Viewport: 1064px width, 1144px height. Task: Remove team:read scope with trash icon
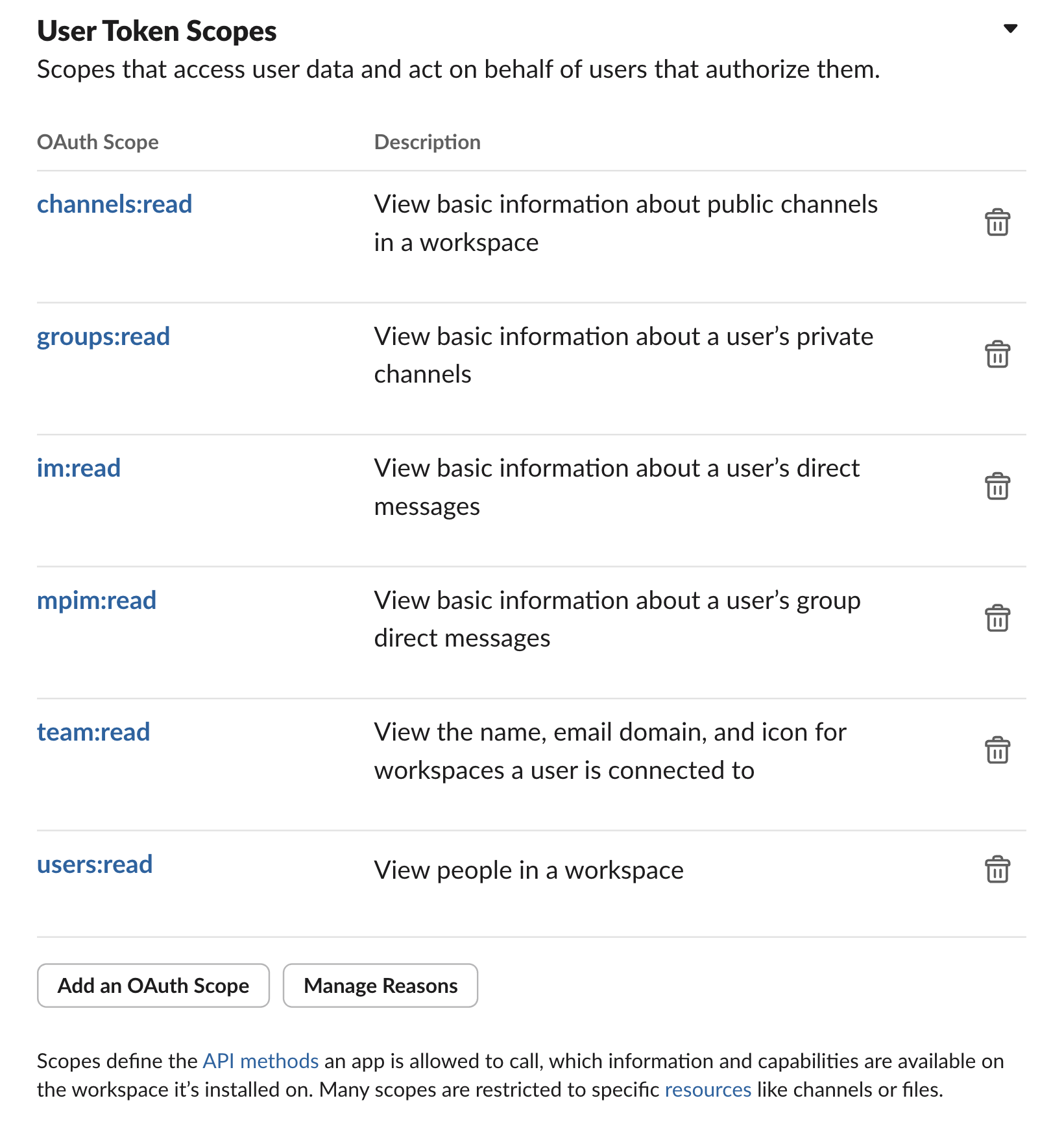click(997, 750)
